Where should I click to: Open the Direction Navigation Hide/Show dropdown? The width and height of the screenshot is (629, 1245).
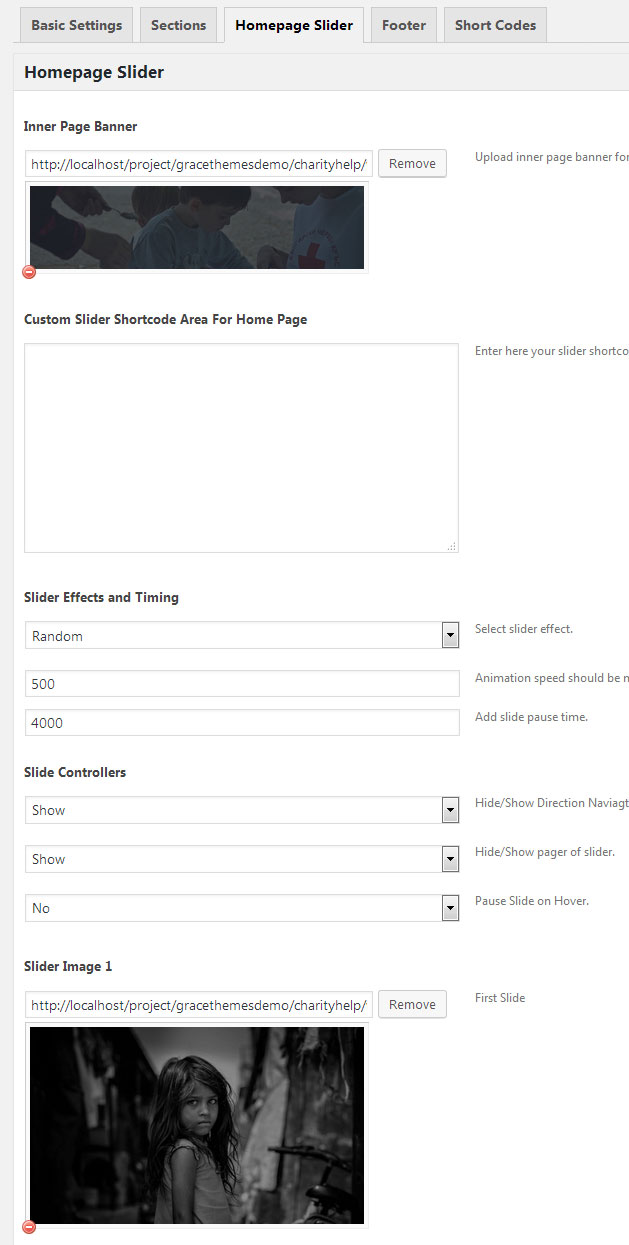(450, 810)
